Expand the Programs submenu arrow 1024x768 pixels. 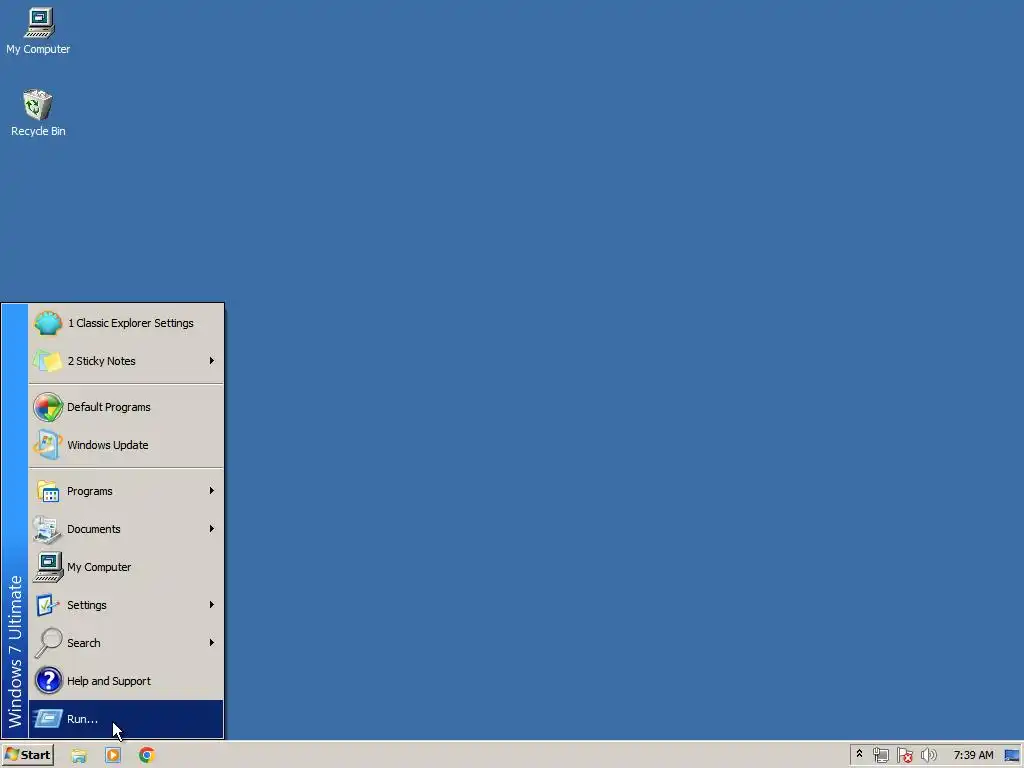point(212,490)
